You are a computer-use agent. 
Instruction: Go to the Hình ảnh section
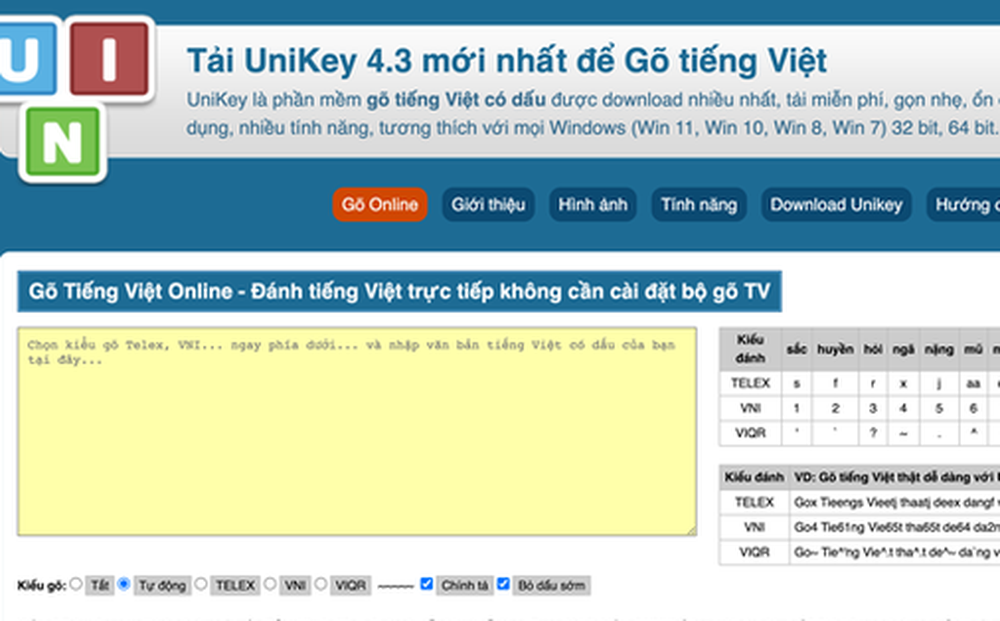pos(592,205)
